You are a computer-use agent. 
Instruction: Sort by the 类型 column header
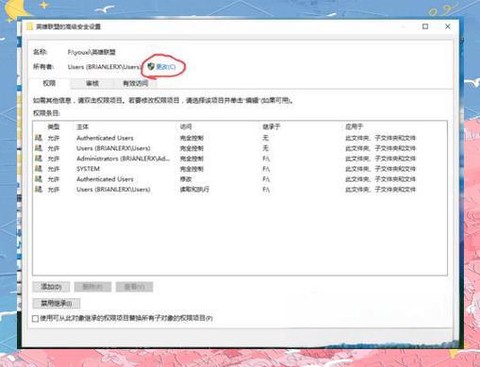click(x=54, y=127)
